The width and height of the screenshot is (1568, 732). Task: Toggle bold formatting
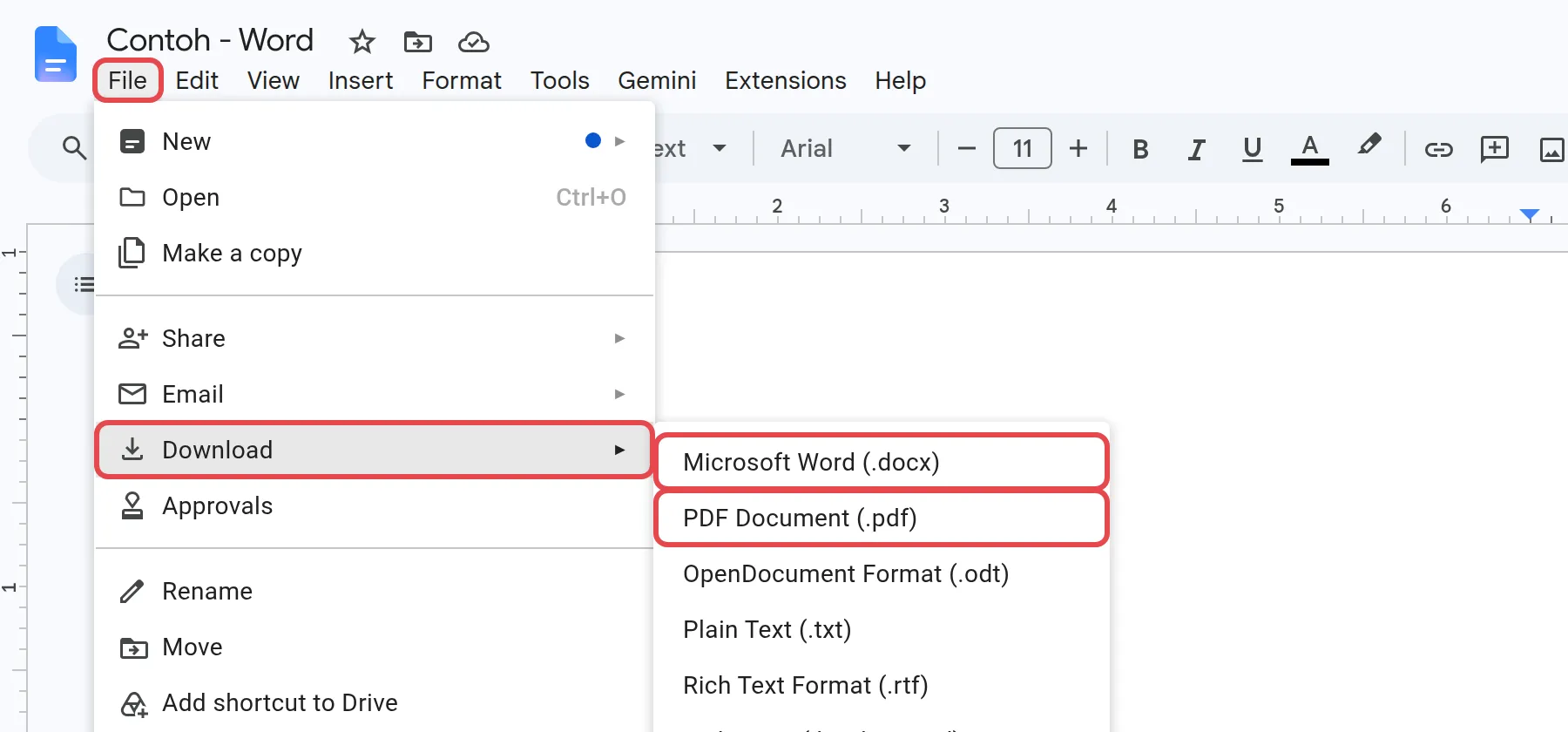click(1140, 149)
